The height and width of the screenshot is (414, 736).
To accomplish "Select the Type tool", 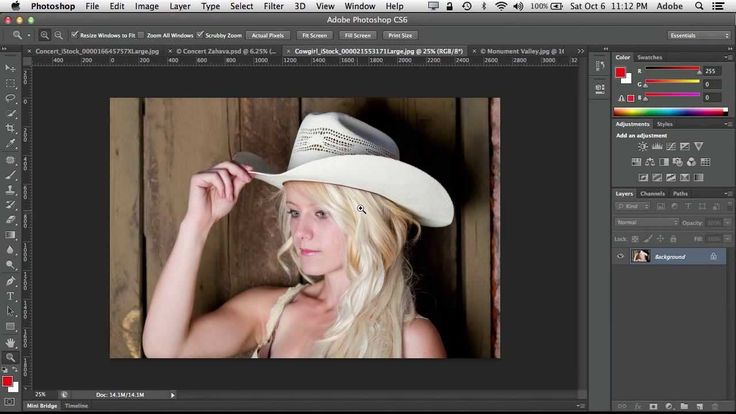I will coord(11,296).
